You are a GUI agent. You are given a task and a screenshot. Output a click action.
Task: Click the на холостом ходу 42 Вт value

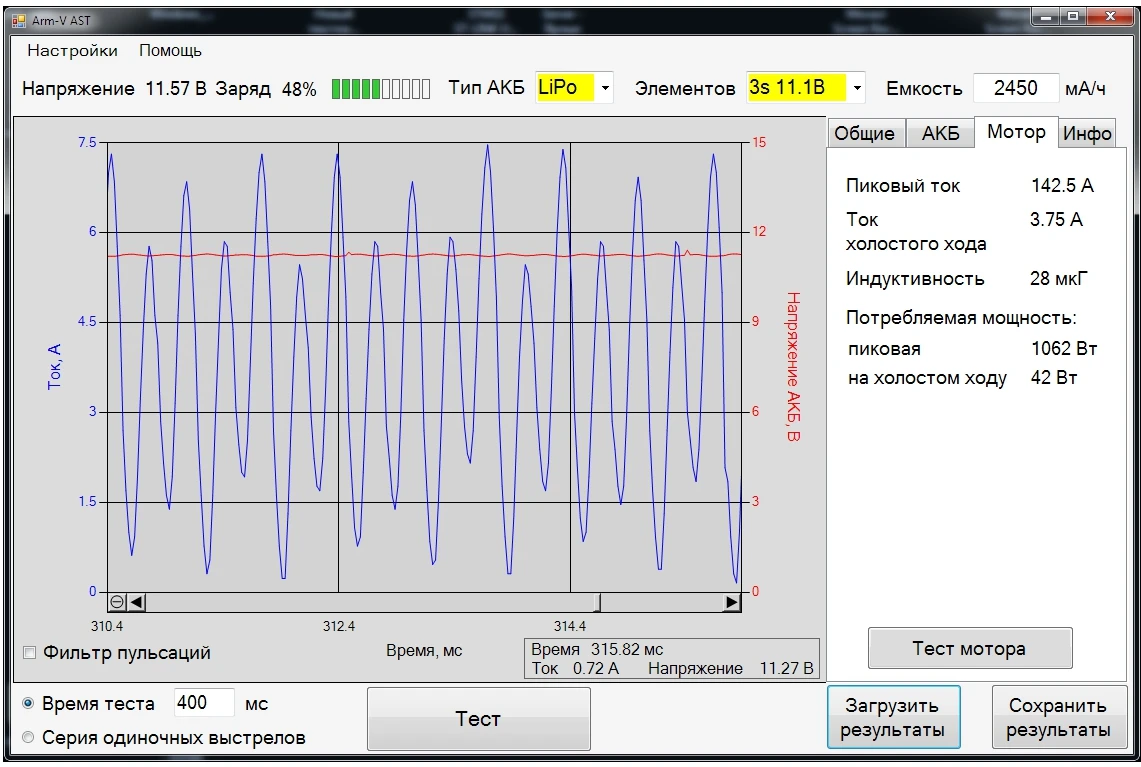1054,378
